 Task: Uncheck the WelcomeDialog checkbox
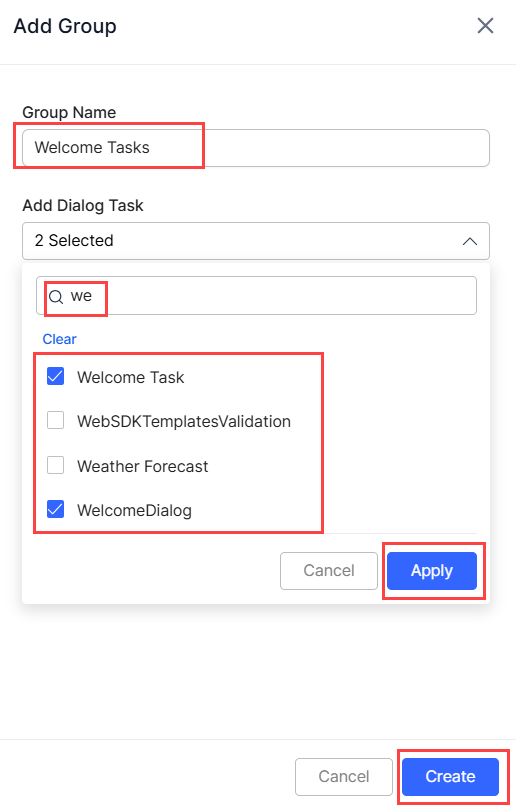[55, 509]
